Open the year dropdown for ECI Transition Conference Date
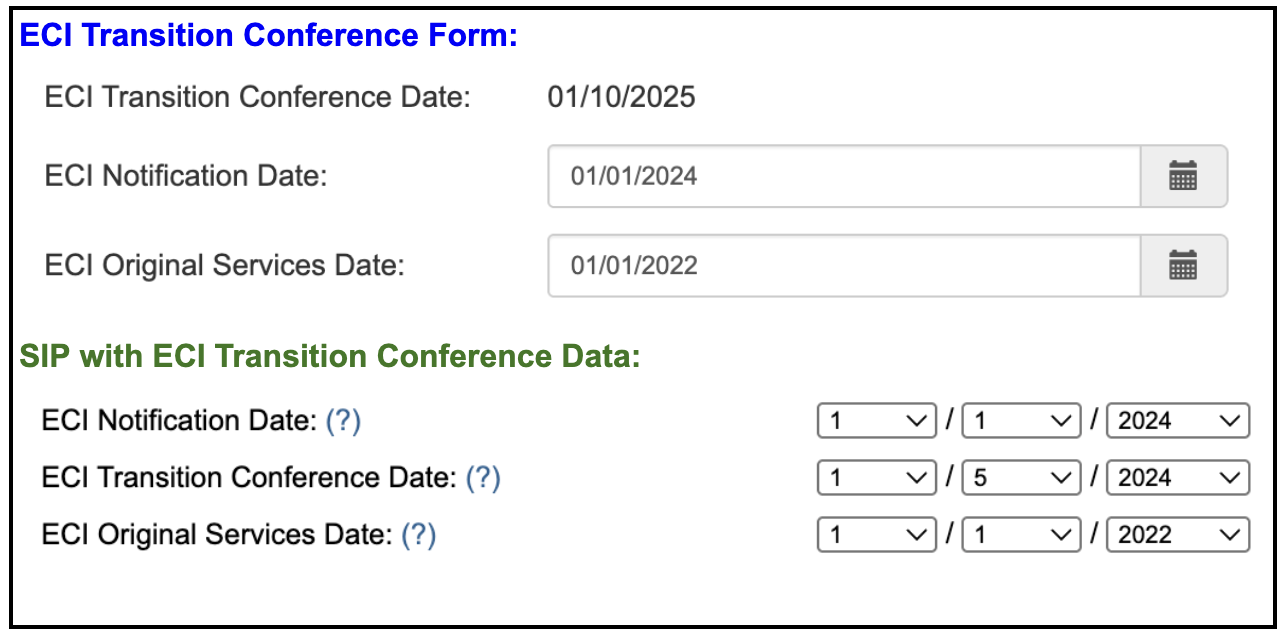 click(x=1177, y=477)
